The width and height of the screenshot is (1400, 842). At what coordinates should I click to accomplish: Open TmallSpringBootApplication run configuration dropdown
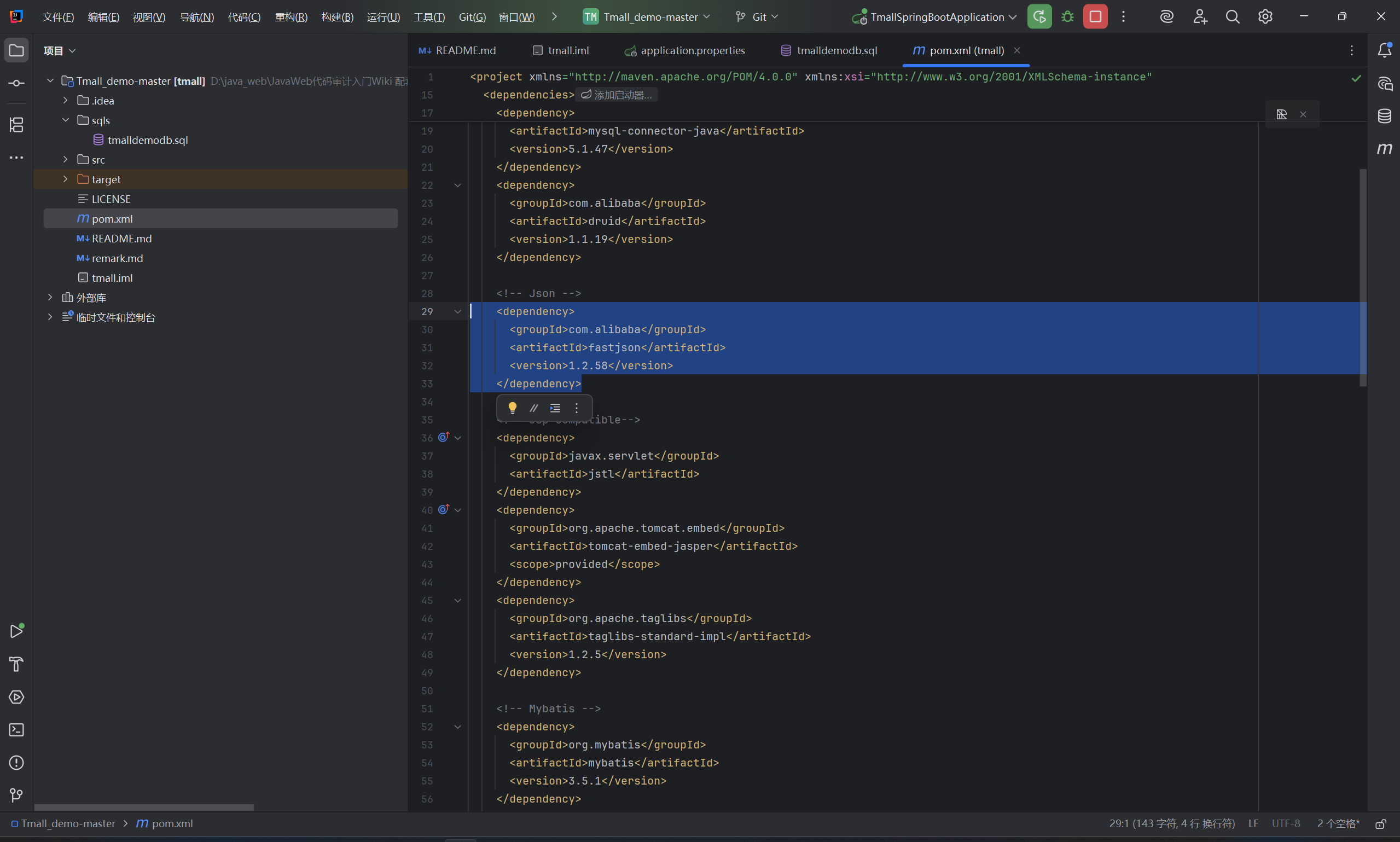[937, 17]
